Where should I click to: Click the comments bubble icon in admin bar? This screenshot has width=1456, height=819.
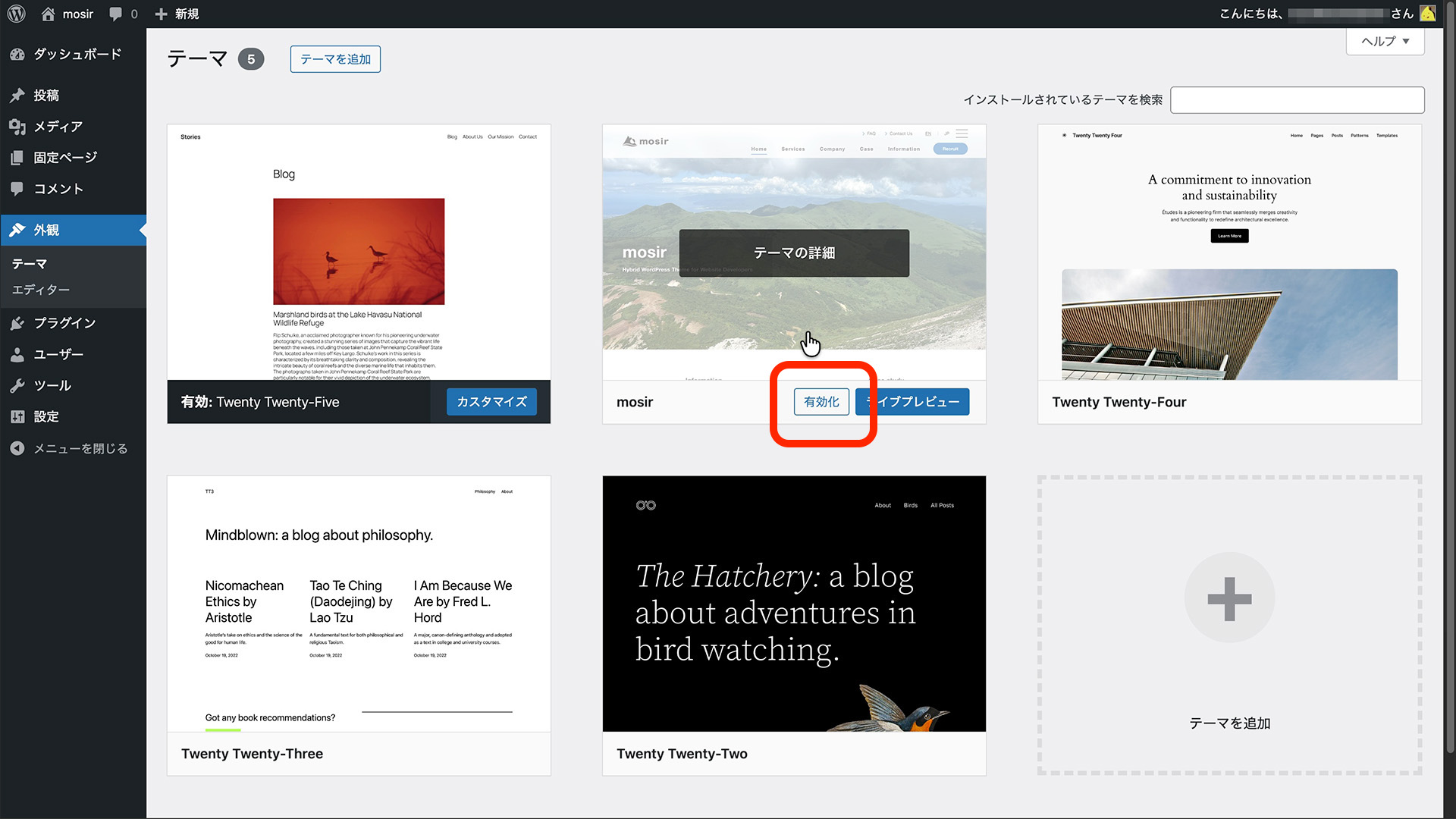click(115, 14)
